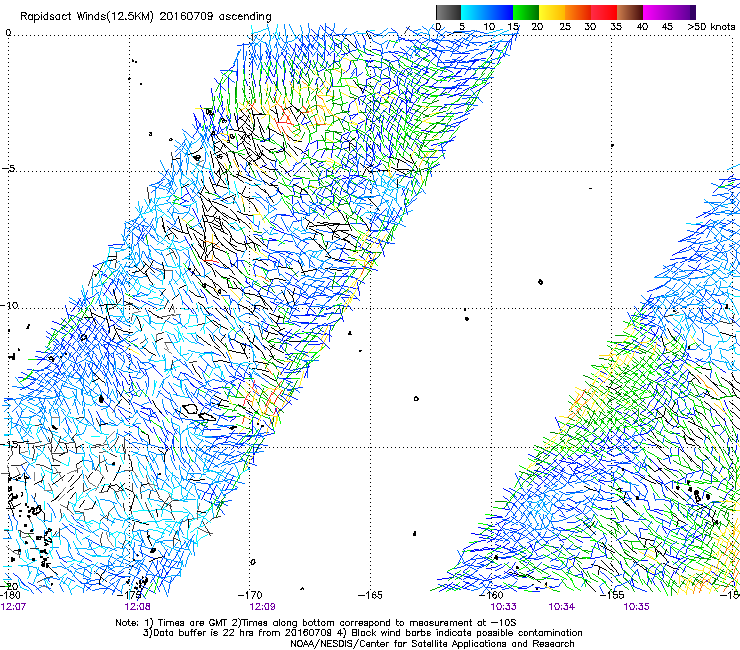Click the ">50 knots" legend label
Viewport: 740px width, 650px height.
coord(711,27)
